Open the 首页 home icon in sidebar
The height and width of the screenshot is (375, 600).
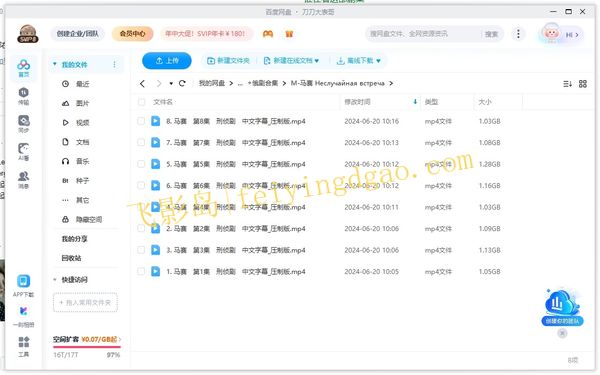tap(23, 68)
